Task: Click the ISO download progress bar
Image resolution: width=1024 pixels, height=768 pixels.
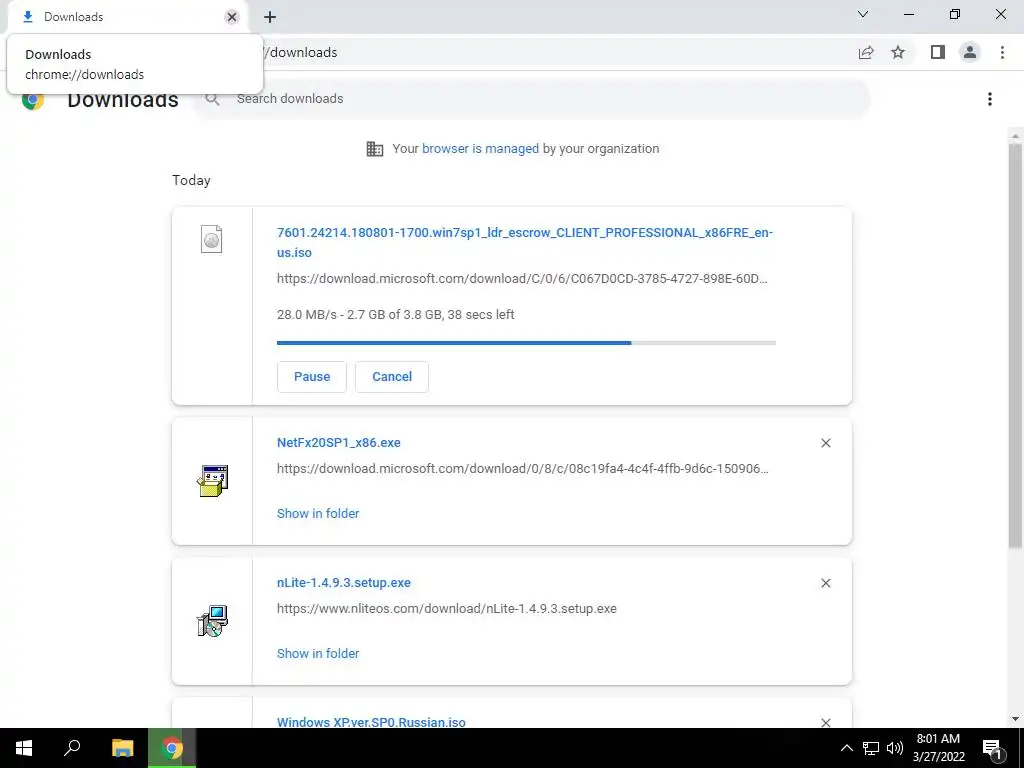Action: tap(526, 343)
